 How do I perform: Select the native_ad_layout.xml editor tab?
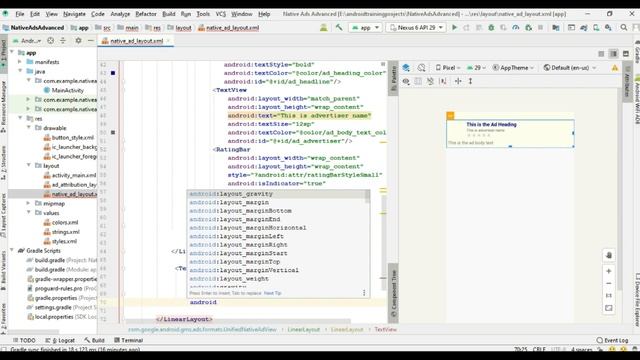coord(136,41)
